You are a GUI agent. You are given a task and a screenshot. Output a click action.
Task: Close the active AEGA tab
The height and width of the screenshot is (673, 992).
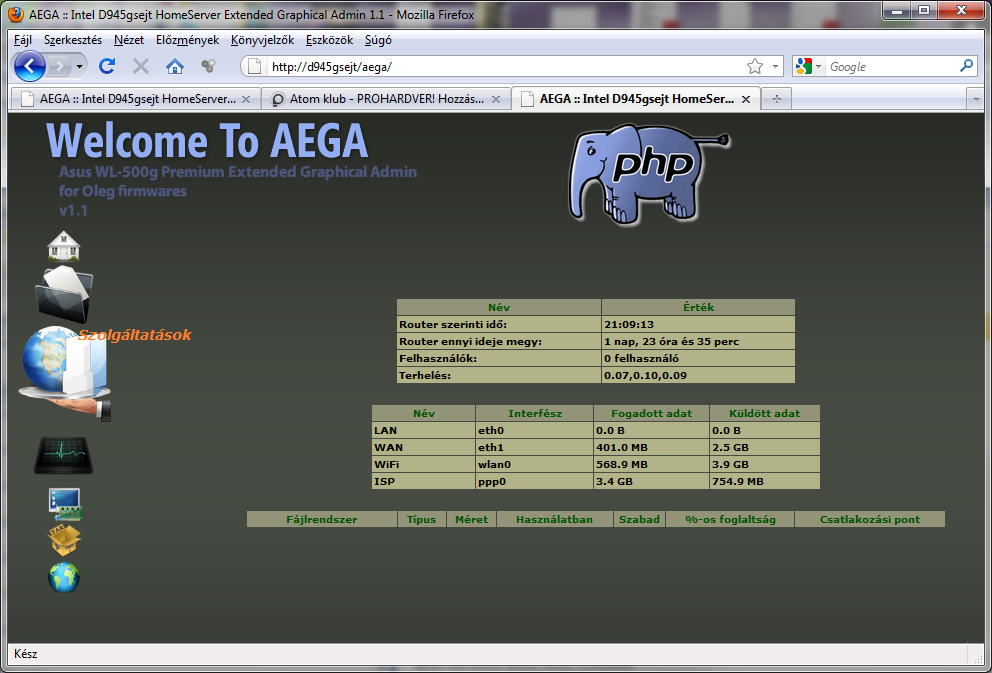tap(746, 99)
